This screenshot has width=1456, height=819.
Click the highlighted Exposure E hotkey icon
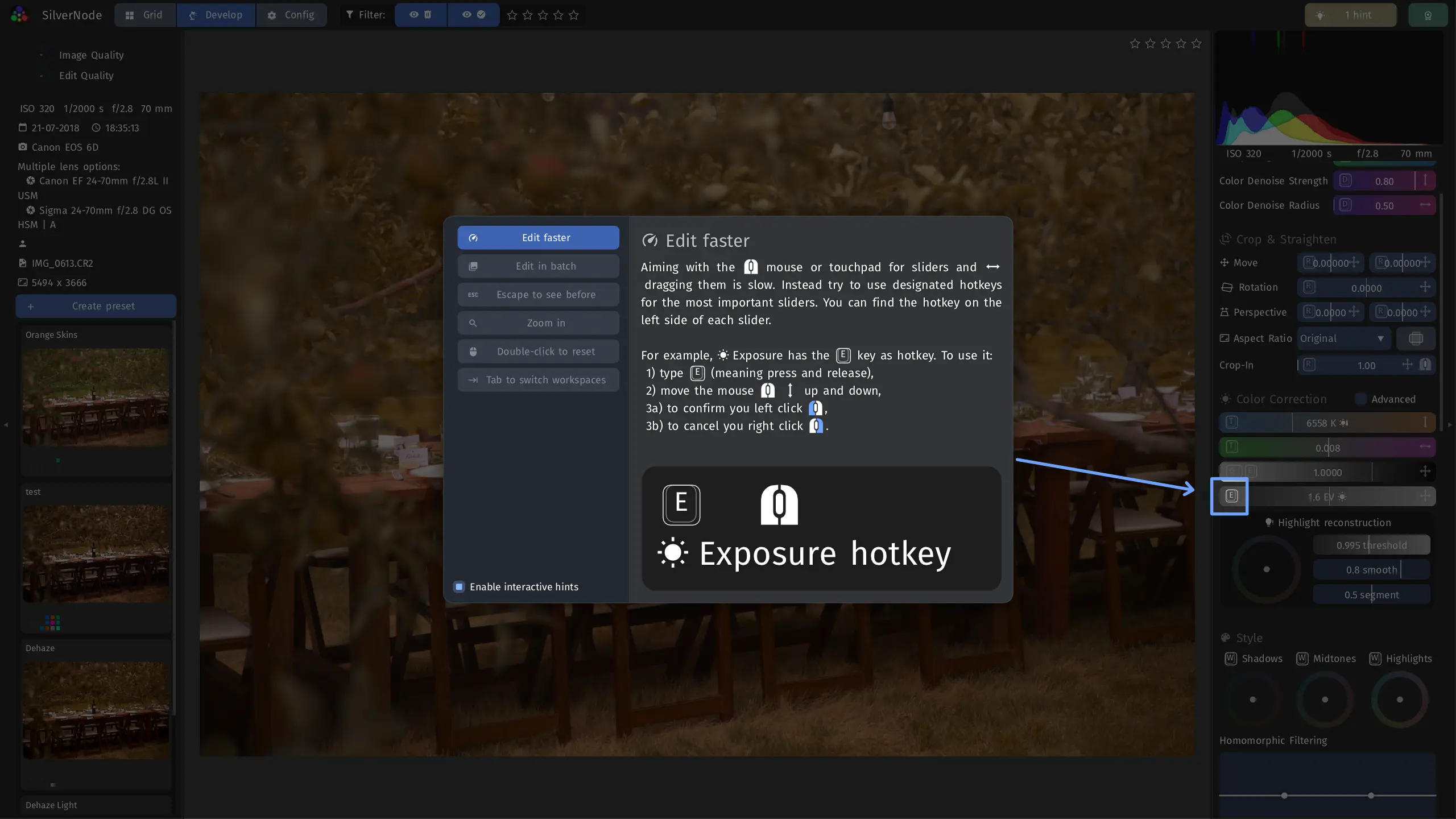coord(1231,496)
